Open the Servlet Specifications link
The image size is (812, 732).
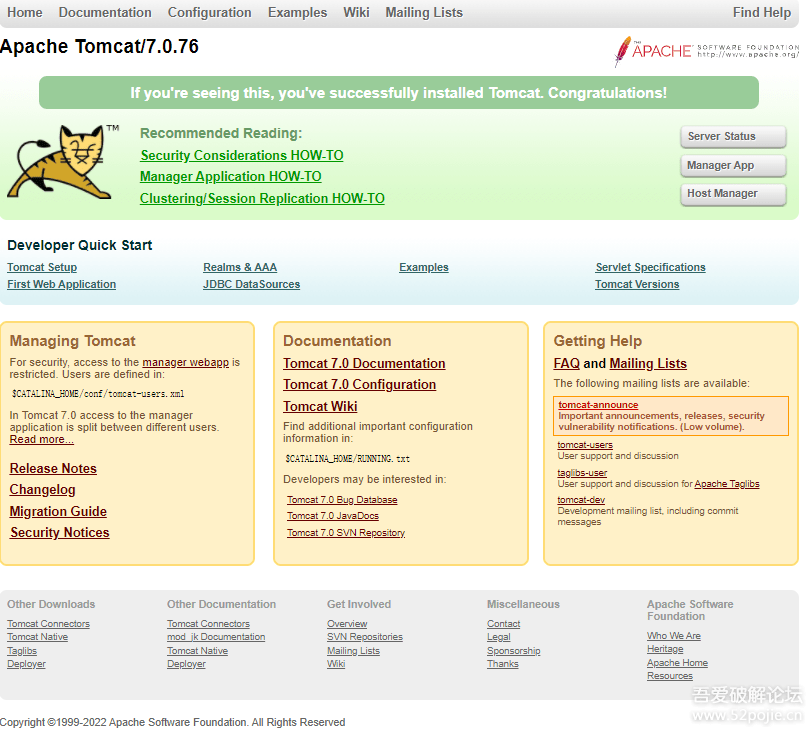tap(650, 267)
